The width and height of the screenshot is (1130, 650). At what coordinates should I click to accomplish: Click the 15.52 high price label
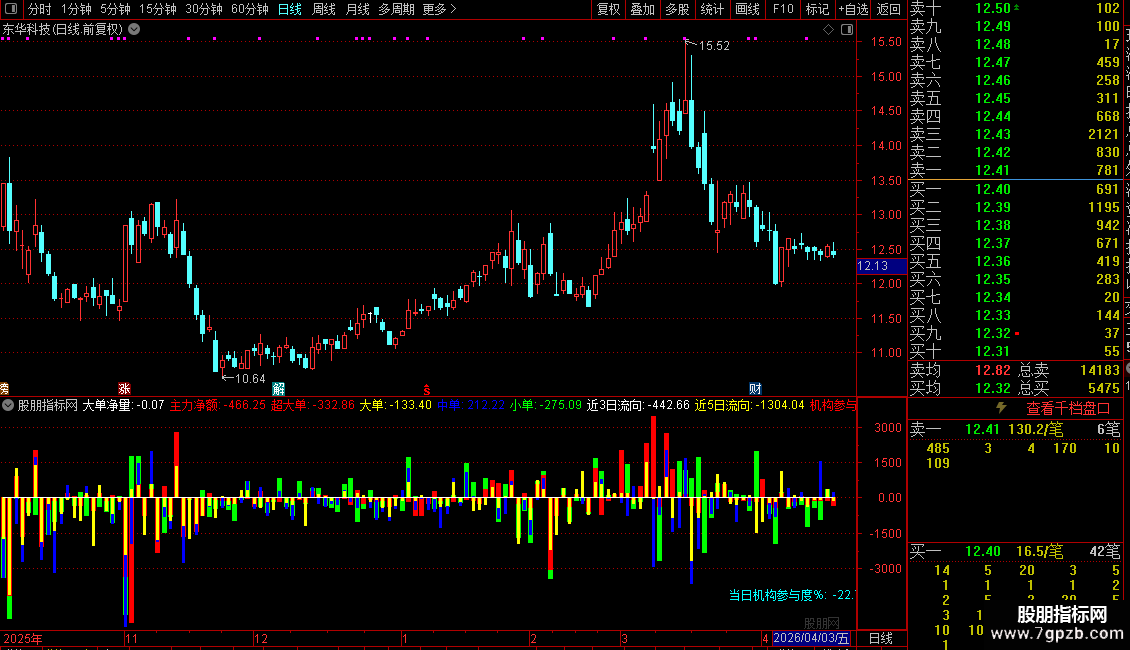714,45
